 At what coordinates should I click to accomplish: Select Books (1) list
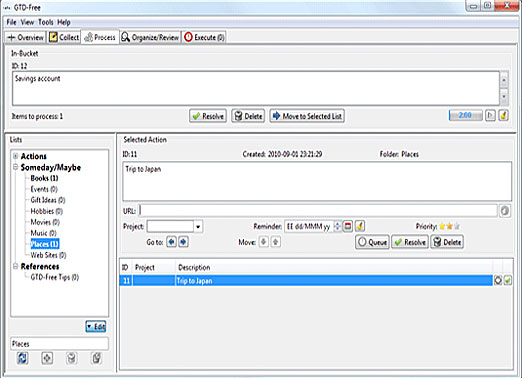click(44, 178)
